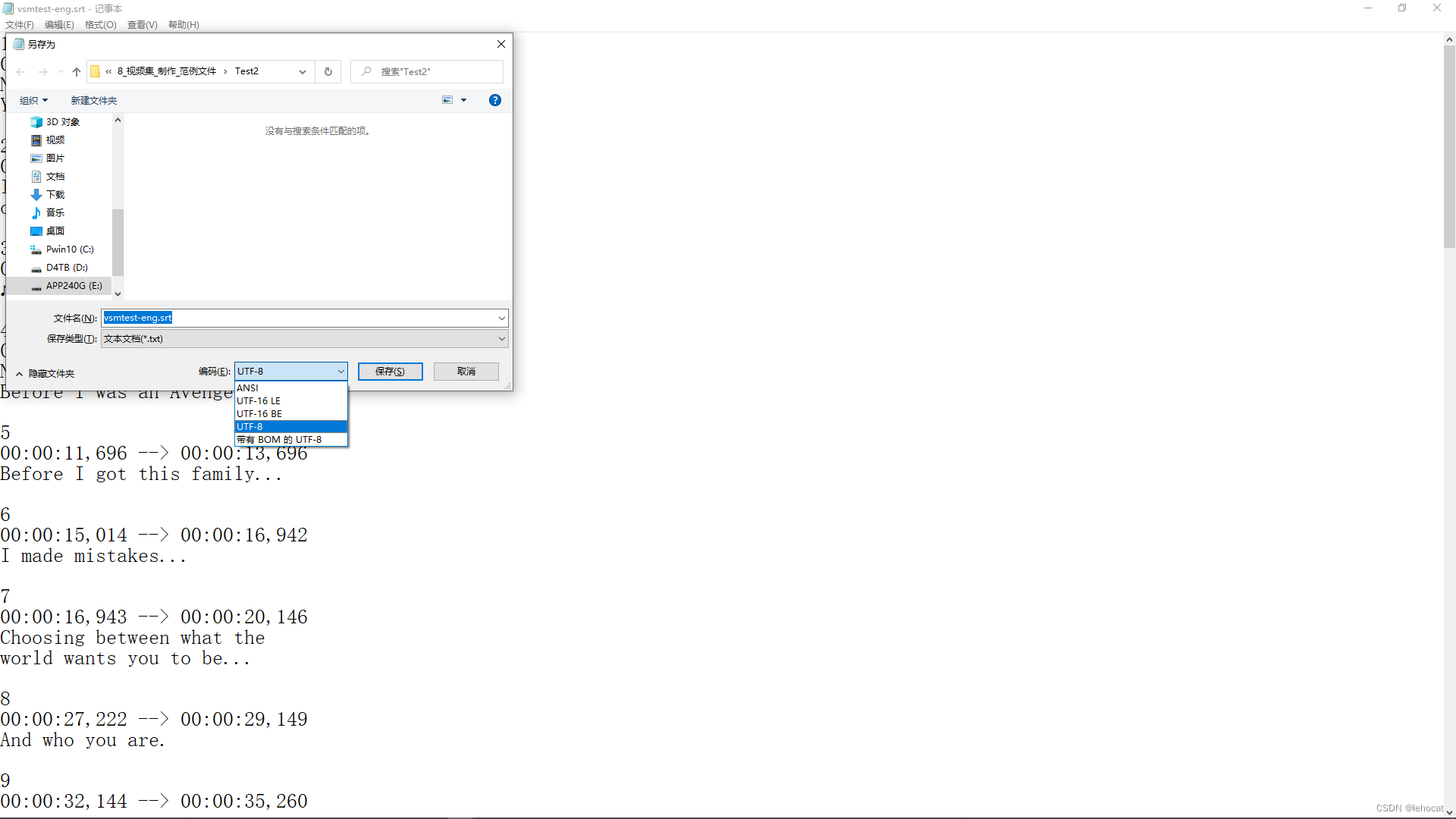Open the 格式(O) menu
This screenshot has width=1456, height=819.
[100, 25]
